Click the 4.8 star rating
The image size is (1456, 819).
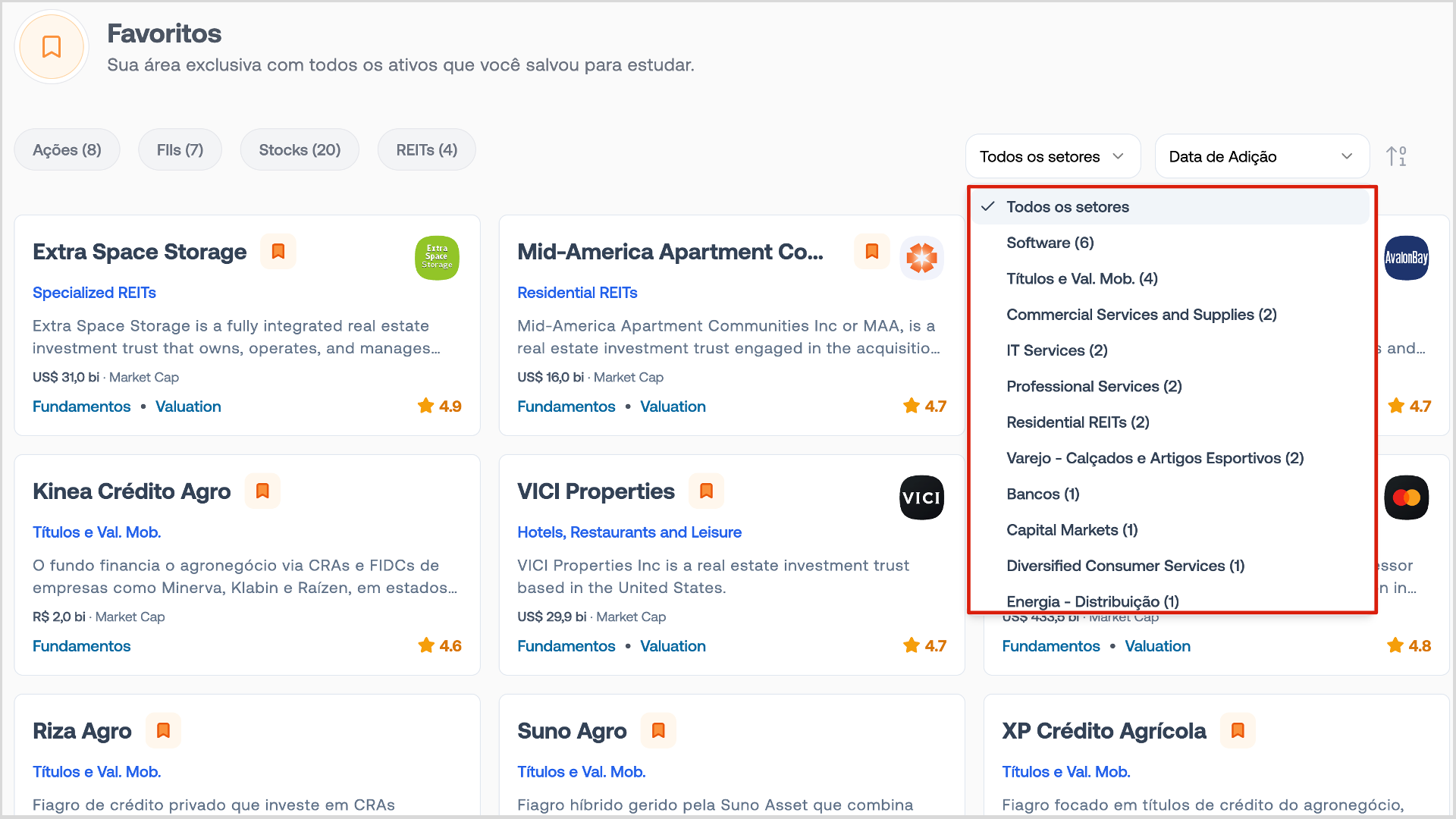(x=1409, y=646)
